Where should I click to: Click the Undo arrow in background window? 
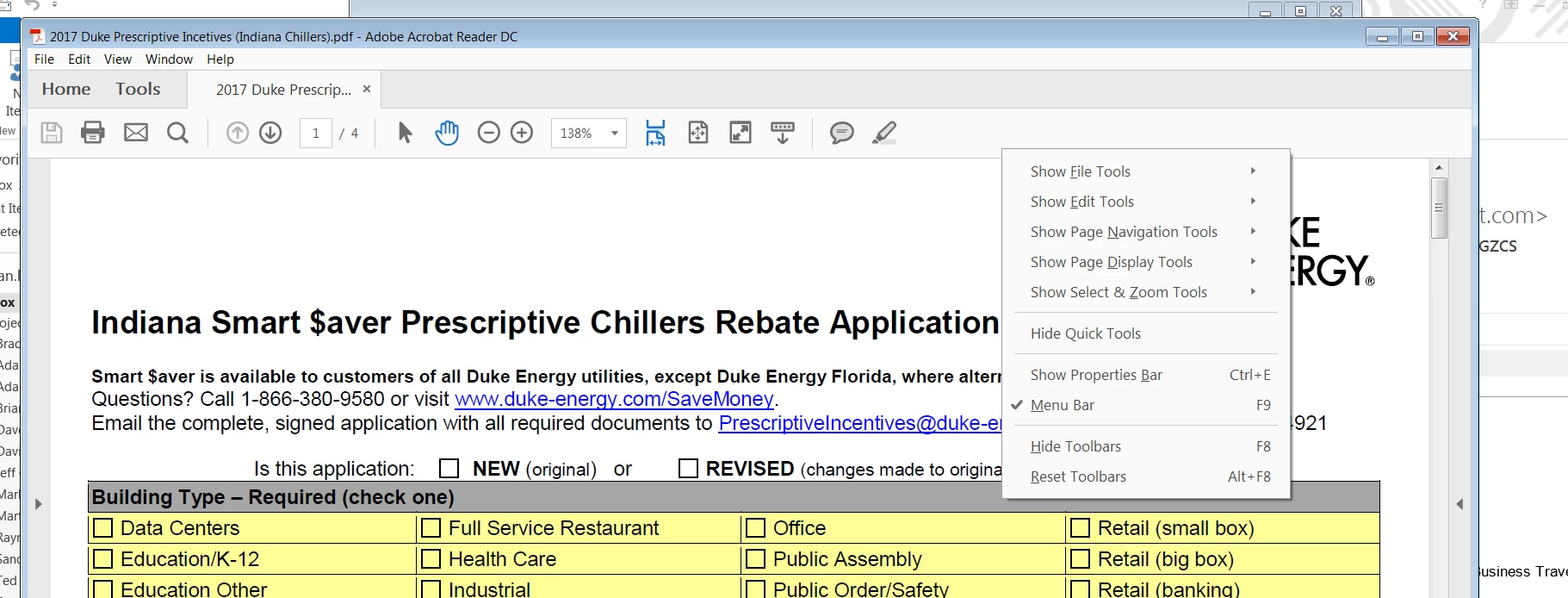pyautogui.click(x=32, y=5)
